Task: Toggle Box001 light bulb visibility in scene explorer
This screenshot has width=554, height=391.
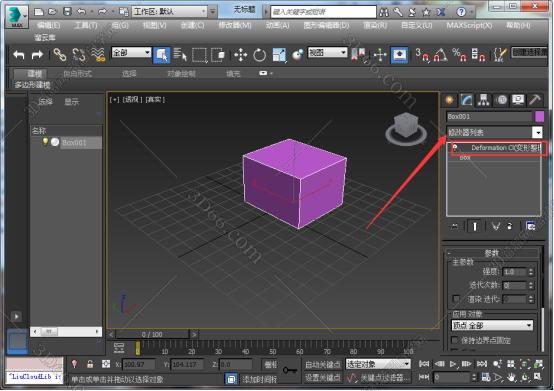Action: pos(45,142)
